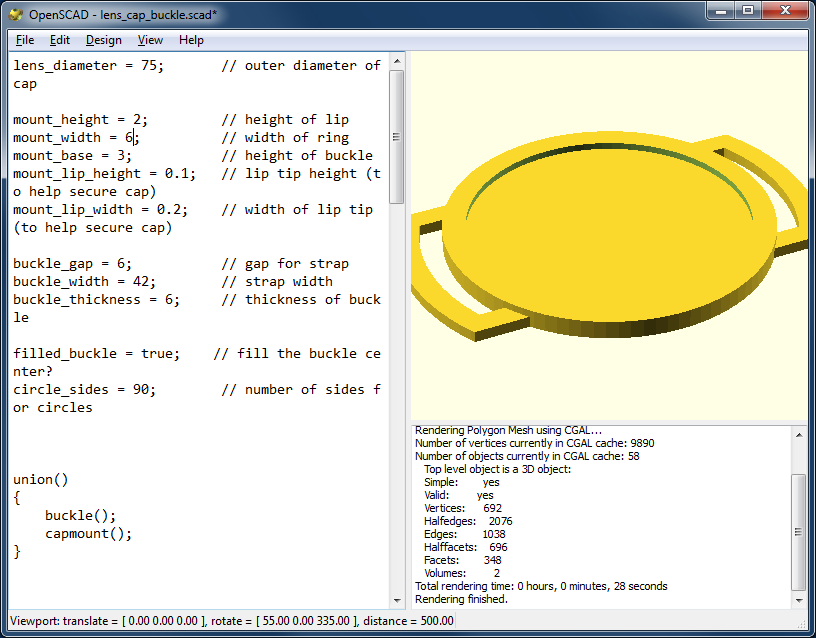
Task: Click the window resize grip at corner
Action: coord(802,623)
